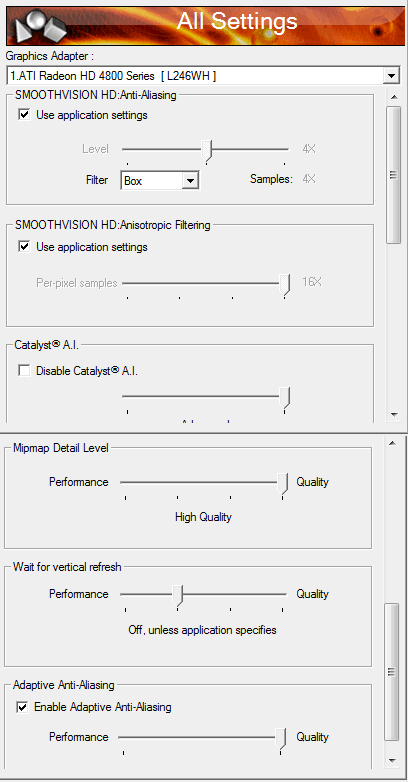Click the upper panel scrollbar thumb
408x782 pixels.
(394, 175)
